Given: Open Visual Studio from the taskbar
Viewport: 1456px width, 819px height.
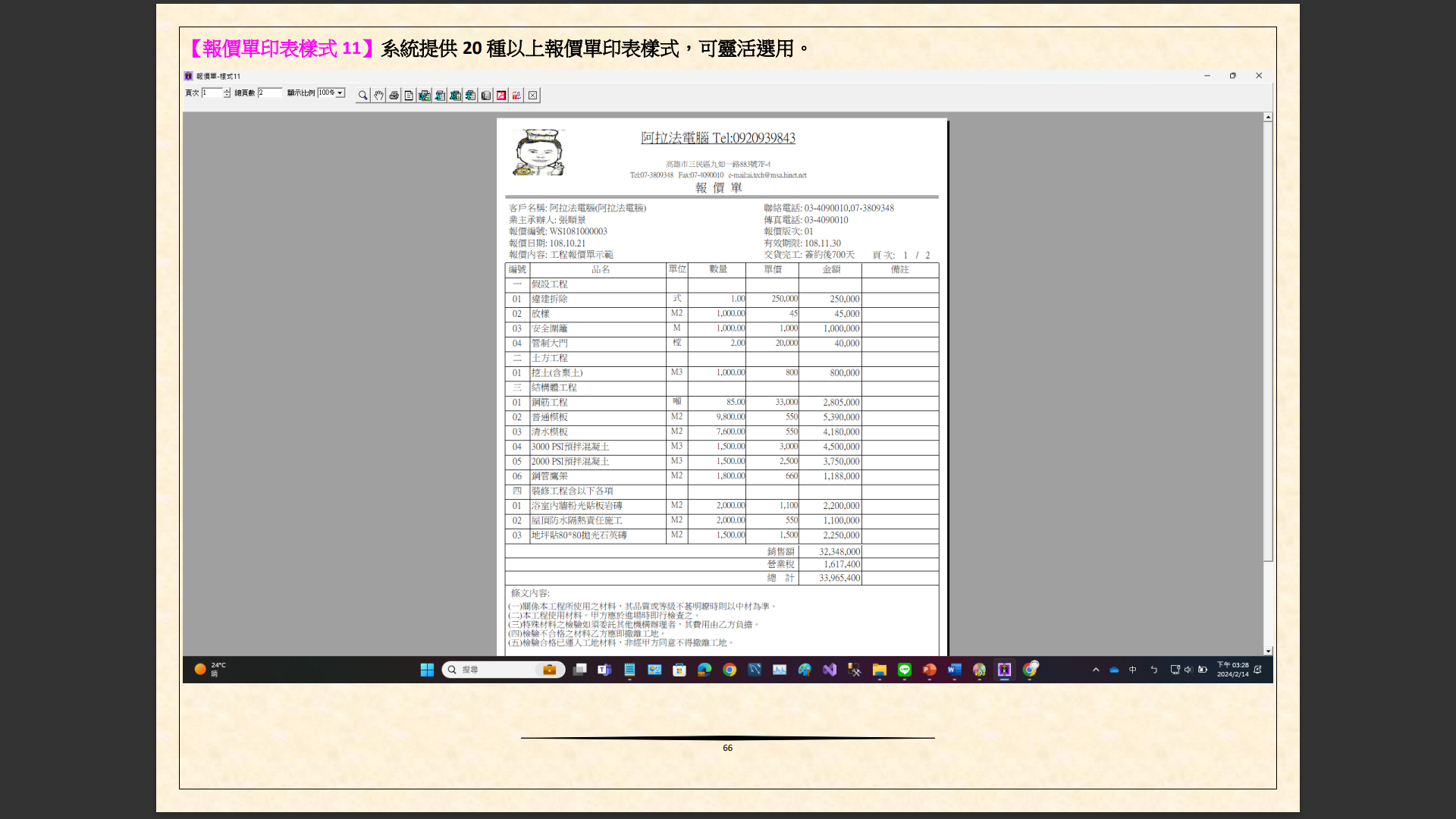Looking at the screenshot, I should (x=830, y=670).
